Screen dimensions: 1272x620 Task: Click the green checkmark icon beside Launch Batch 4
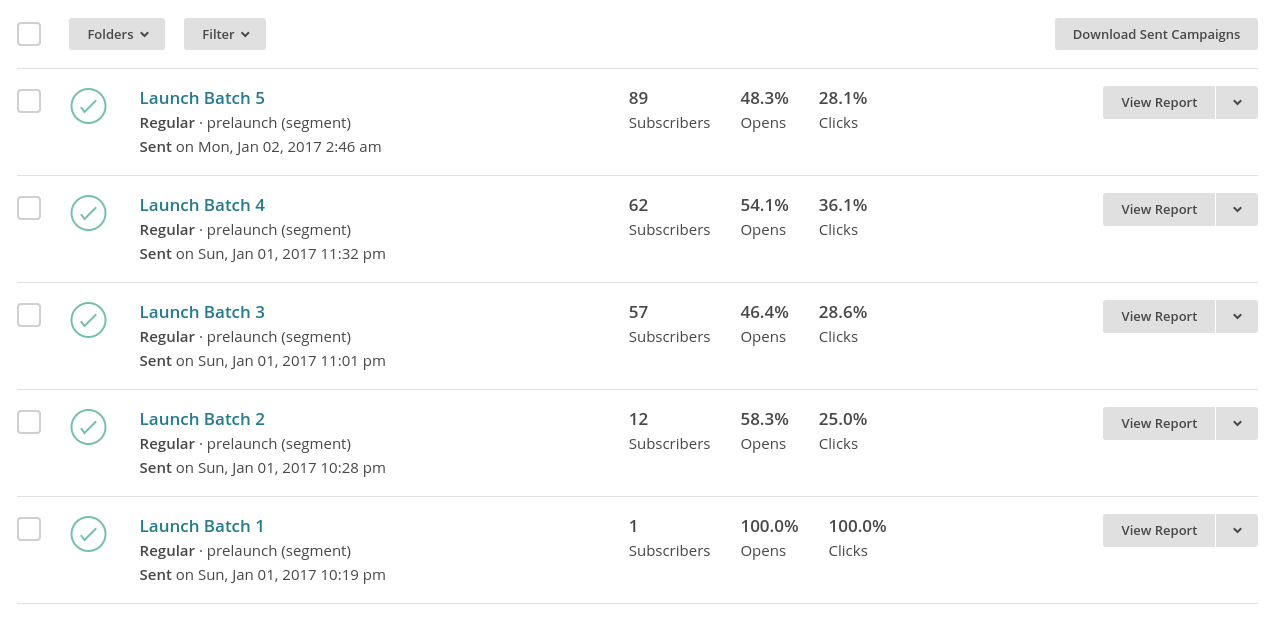click(88, 213)
